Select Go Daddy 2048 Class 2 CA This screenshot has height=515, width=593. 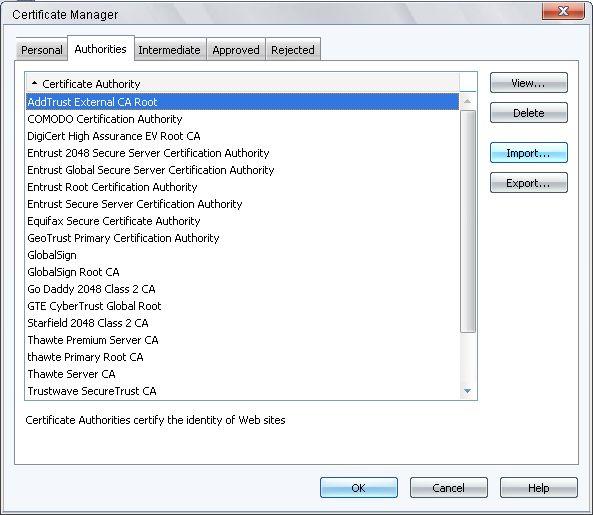(242, 289)
